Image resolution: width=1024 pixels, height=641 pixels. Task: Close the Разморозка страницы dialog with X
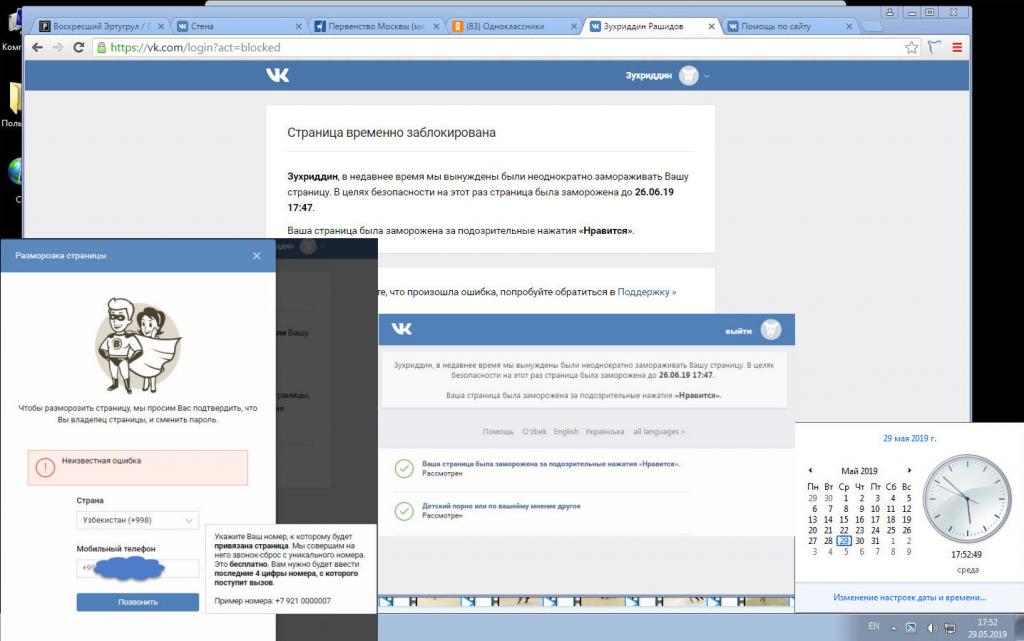[257, 256]
